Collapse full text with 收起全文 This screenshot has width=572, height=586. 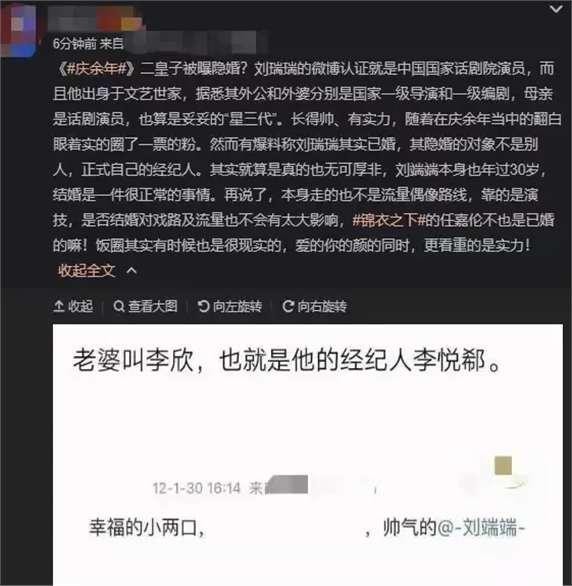coord(86,271)
